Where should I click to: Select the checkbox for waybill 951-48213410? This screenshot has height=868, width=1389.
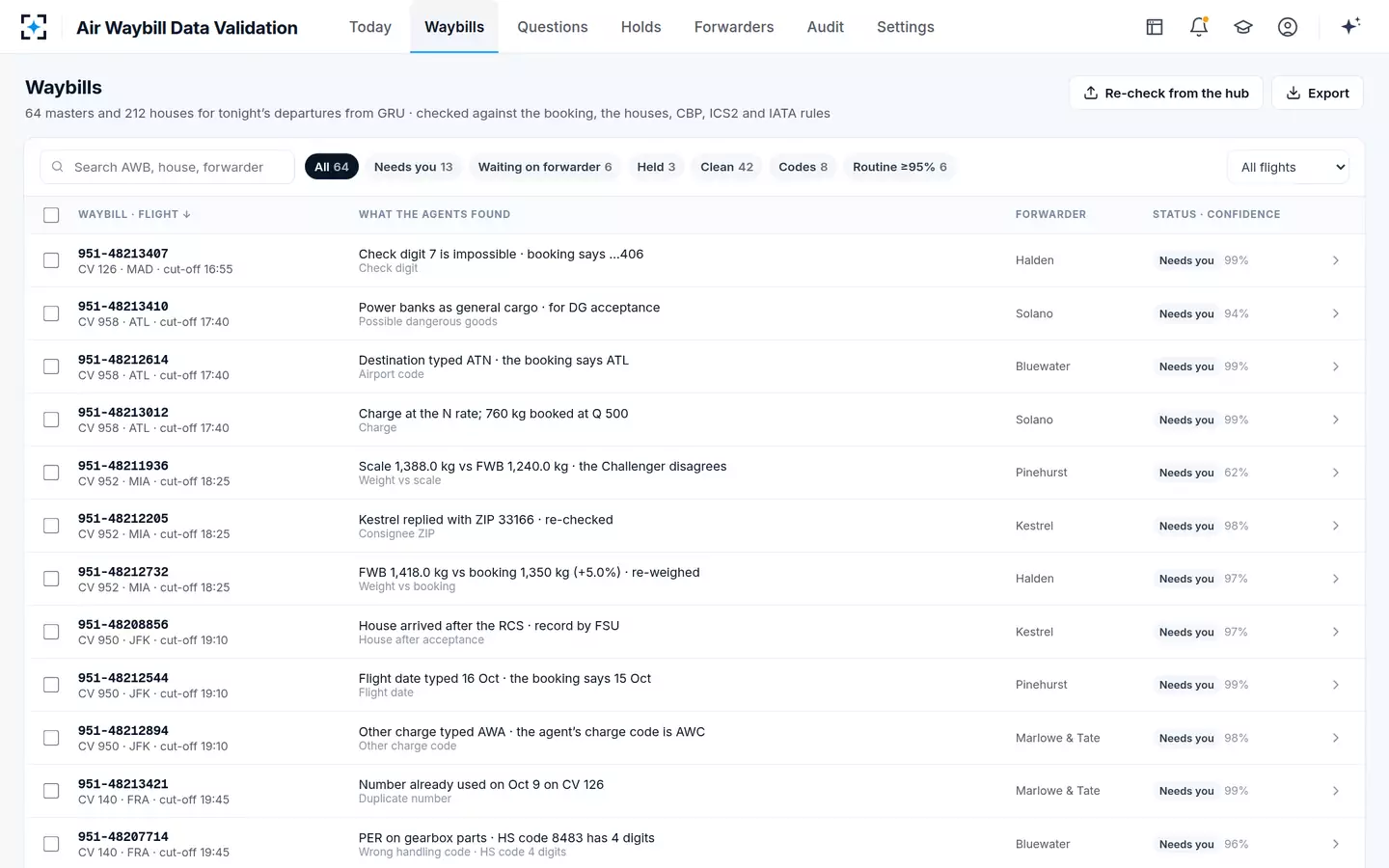(x=51, y=313)
